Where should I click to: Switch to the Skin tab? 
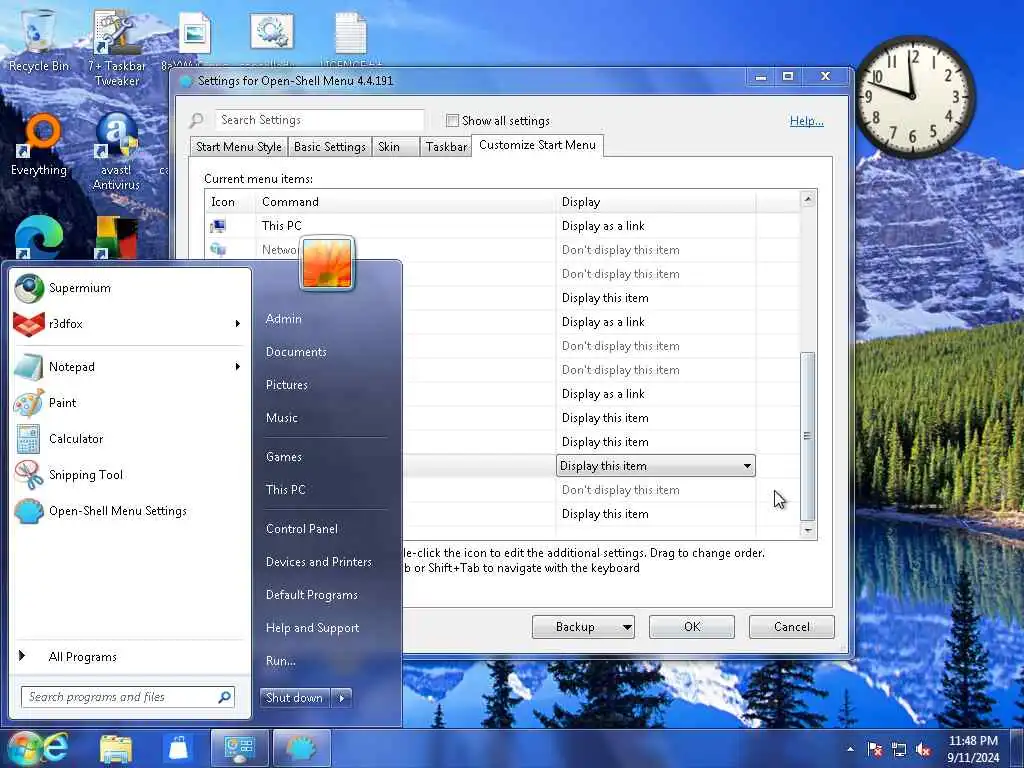coord(395,147)
